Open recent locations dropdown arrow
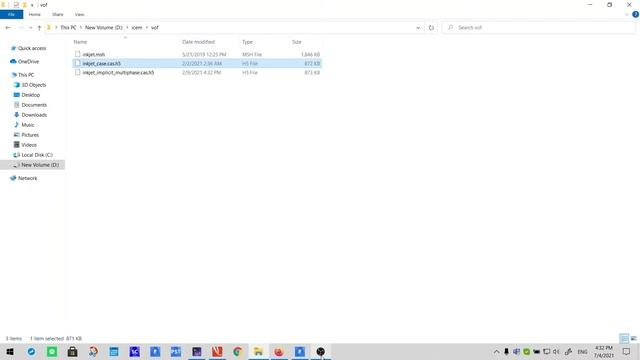 pos(30,27)
